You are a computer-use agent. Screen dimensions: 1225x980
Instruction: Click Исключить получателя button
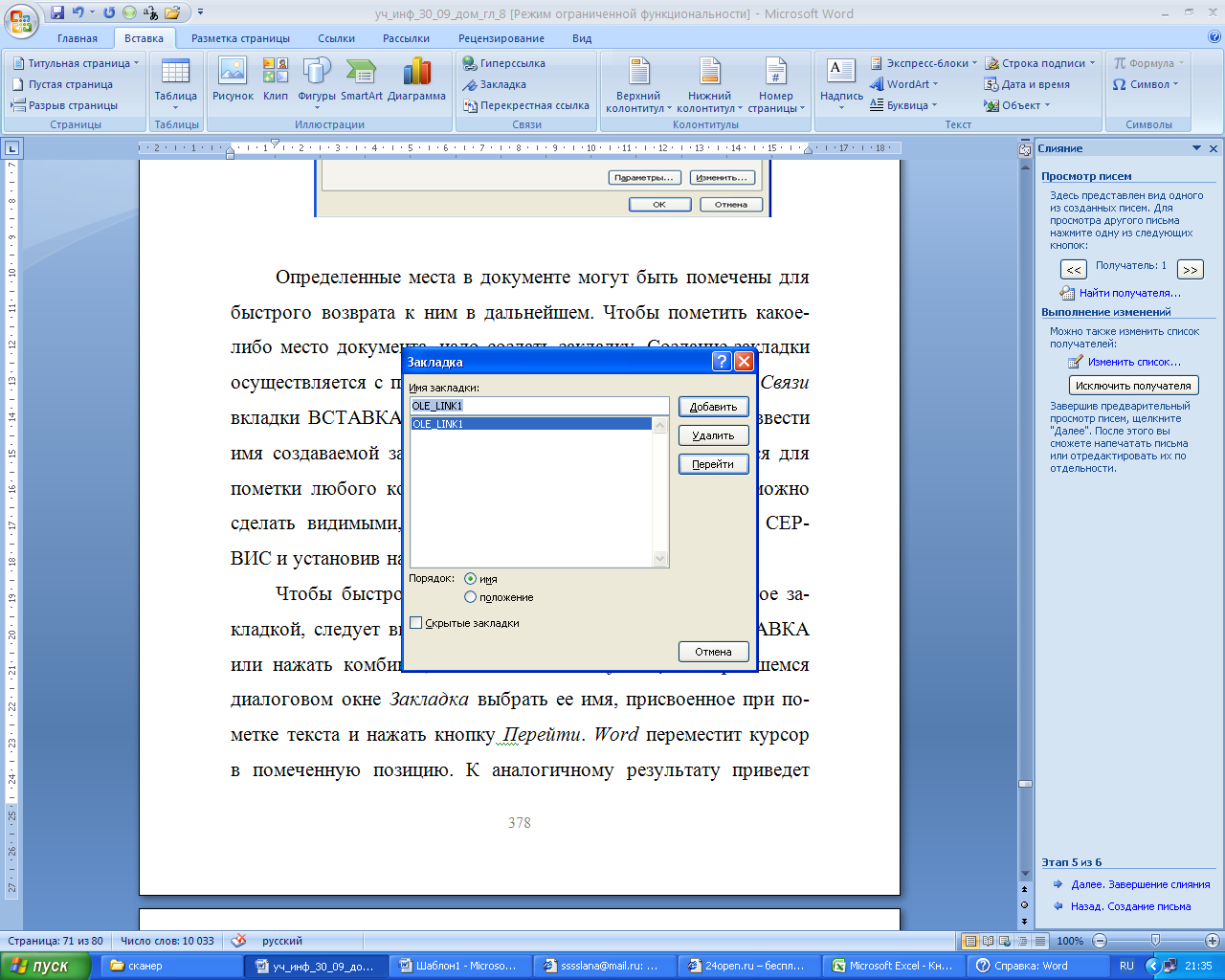tap(1133, 386)
